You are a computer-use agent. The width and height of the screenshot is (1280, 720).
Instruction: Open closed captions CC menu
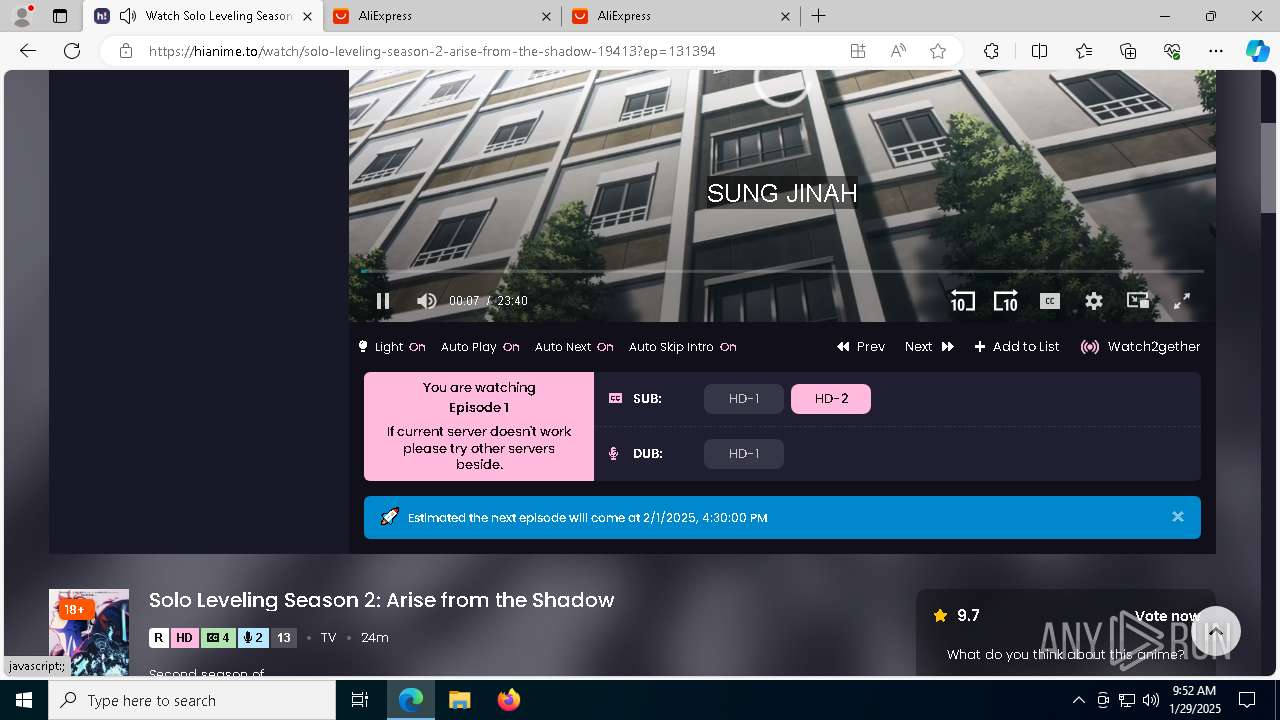(1049, 301)
